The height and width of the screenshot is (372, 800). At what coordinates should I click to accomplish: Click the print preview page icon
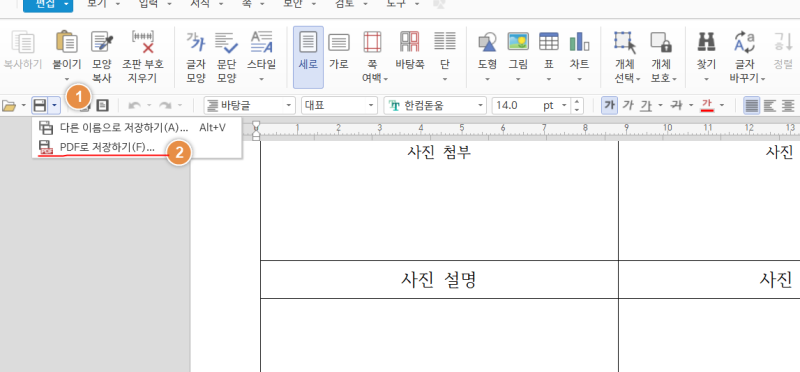coord(103,106)
